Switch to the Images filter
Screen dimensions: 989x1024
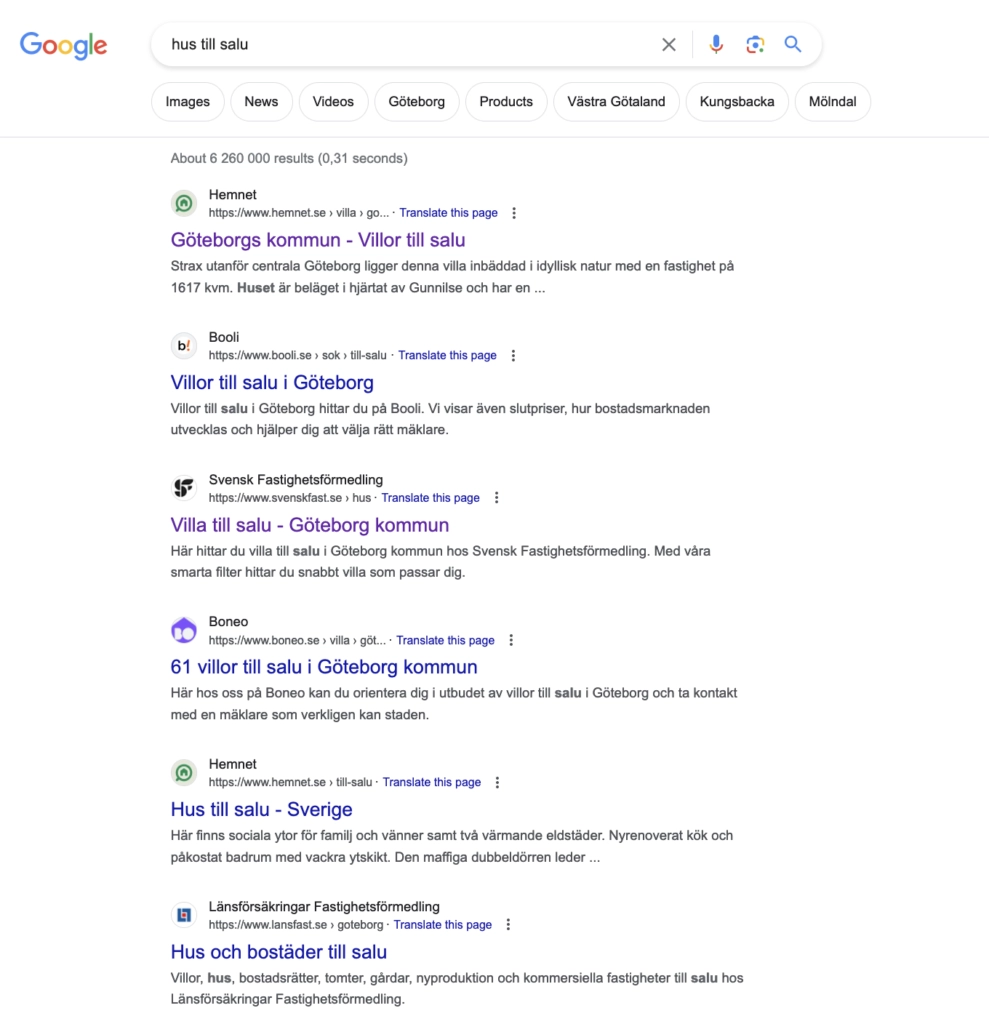pos(187,102)
